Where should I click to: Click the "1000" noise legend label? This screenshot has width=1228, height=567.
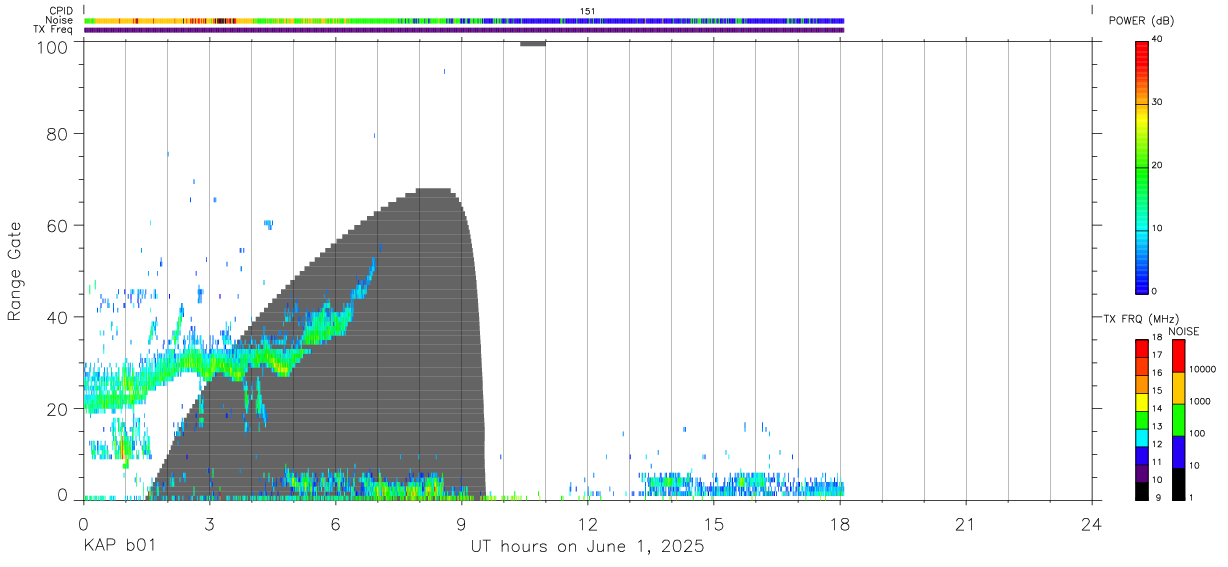(1202, 401)
